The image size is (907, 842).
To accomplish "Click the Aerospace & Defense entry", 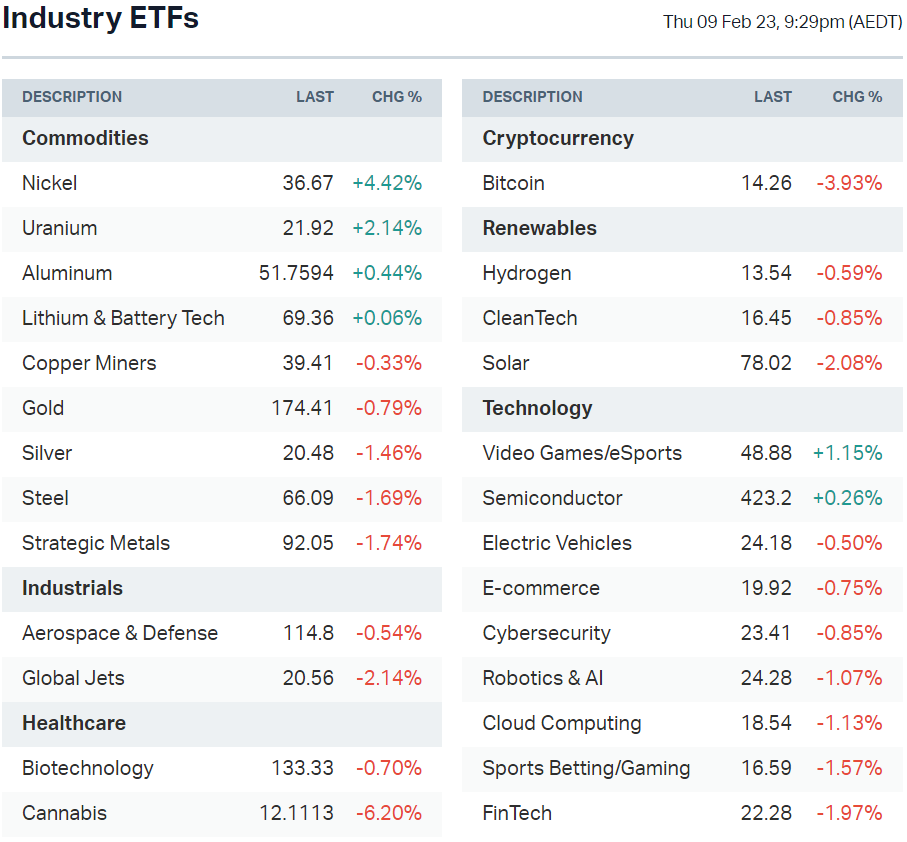I will pyautogui.click(x=120, y=633).
